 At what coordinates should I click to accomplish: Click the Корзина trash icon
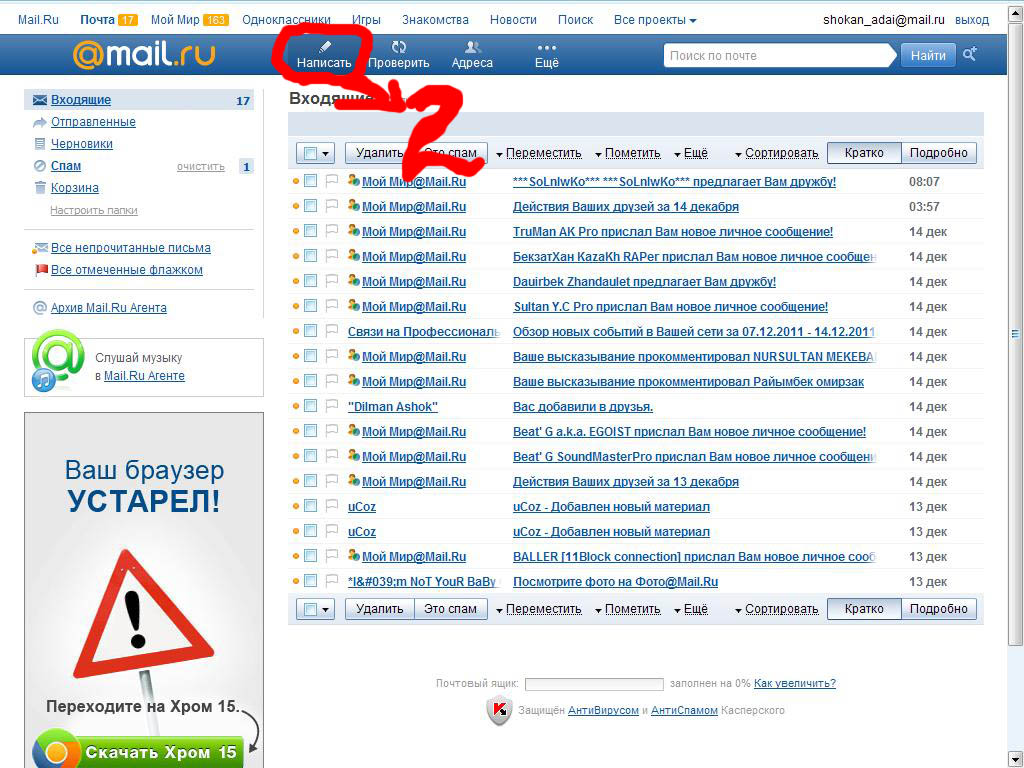[x=40, y=188]
